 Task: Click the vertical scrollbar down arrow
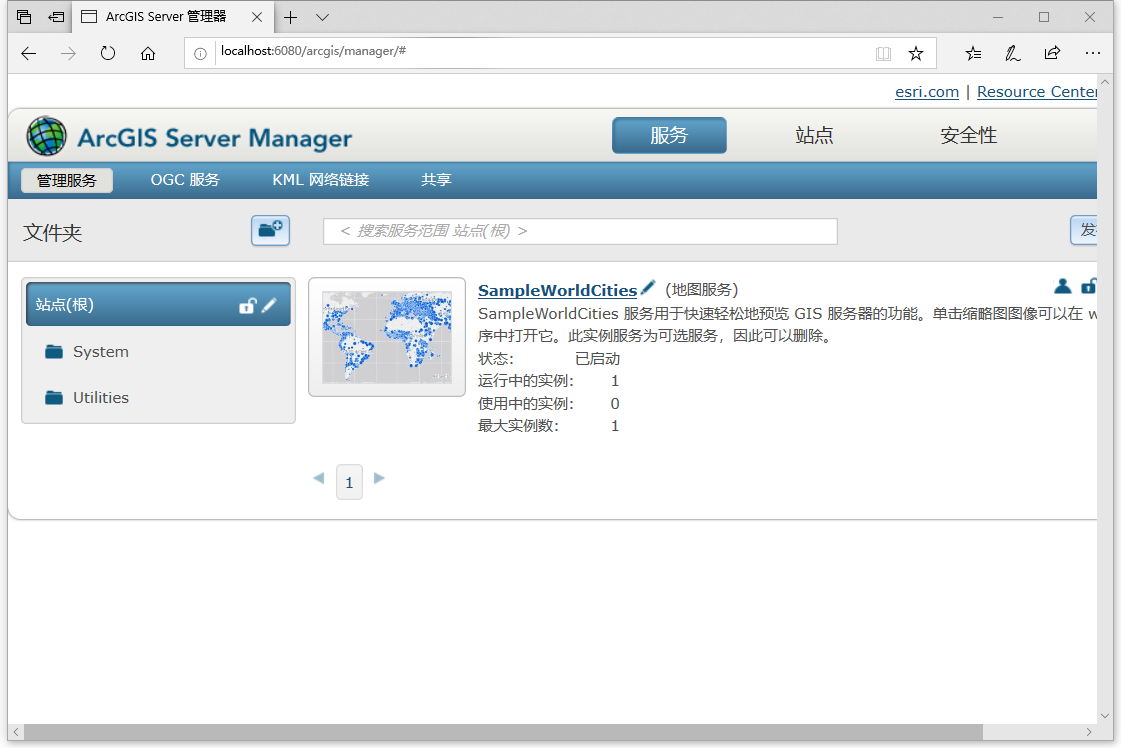tap(1105, 715)
